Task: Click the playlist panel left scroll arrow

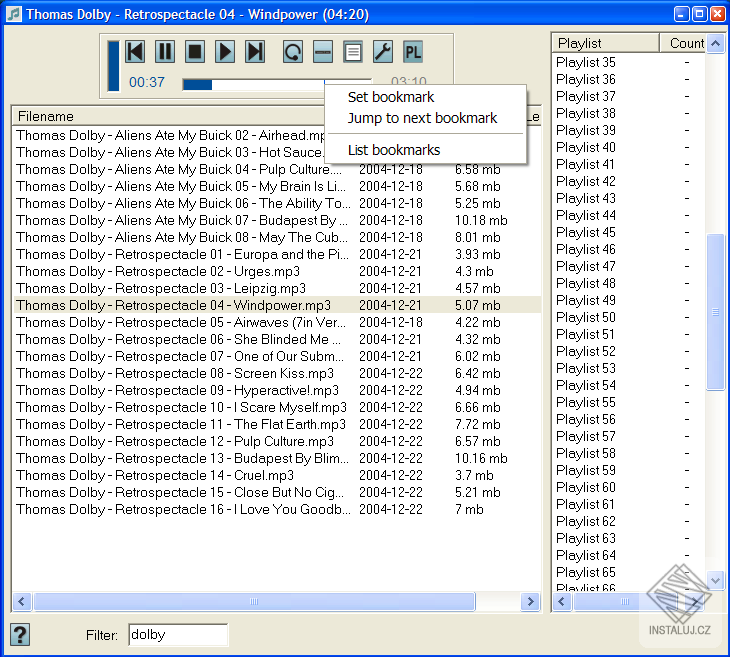Action: click(x=561, y=602)
